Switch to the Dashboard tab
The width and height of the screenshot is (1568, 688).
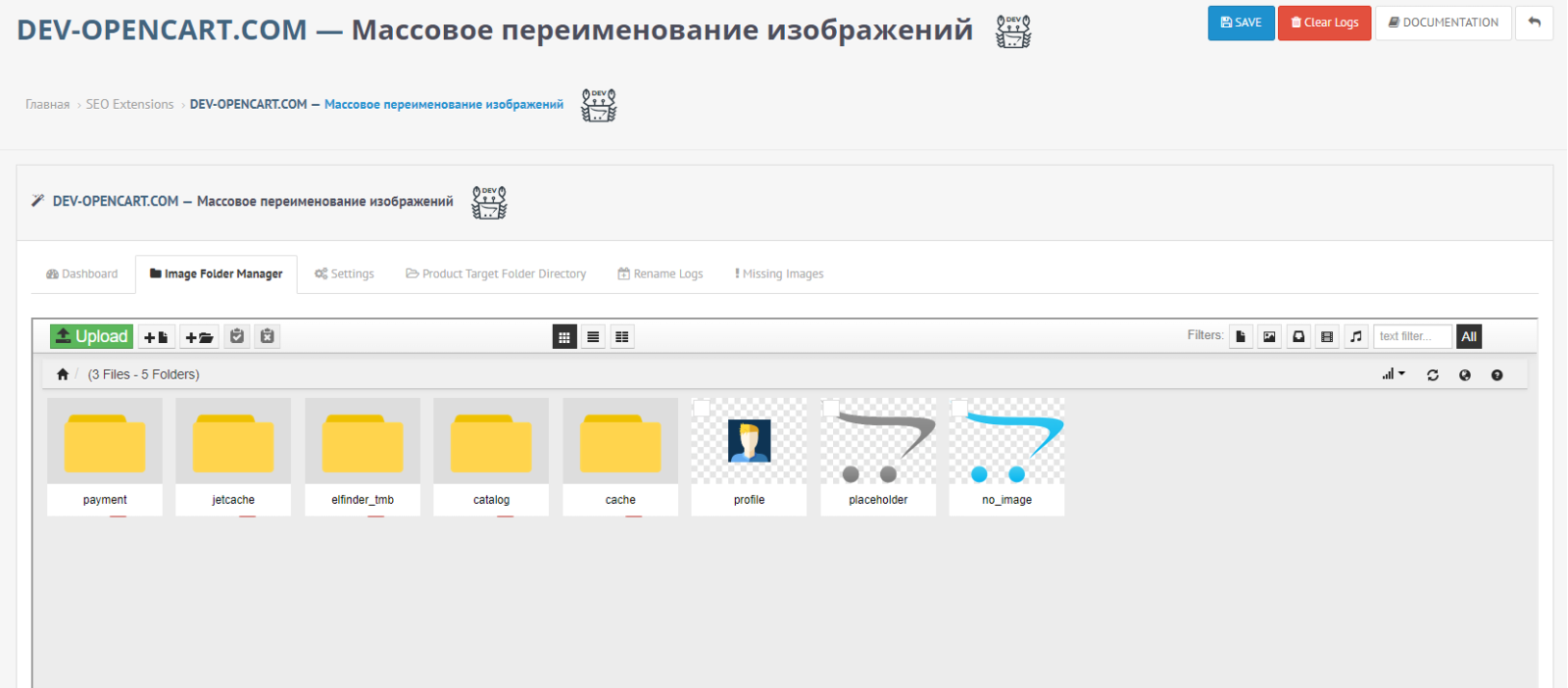(x=81, y=274)
